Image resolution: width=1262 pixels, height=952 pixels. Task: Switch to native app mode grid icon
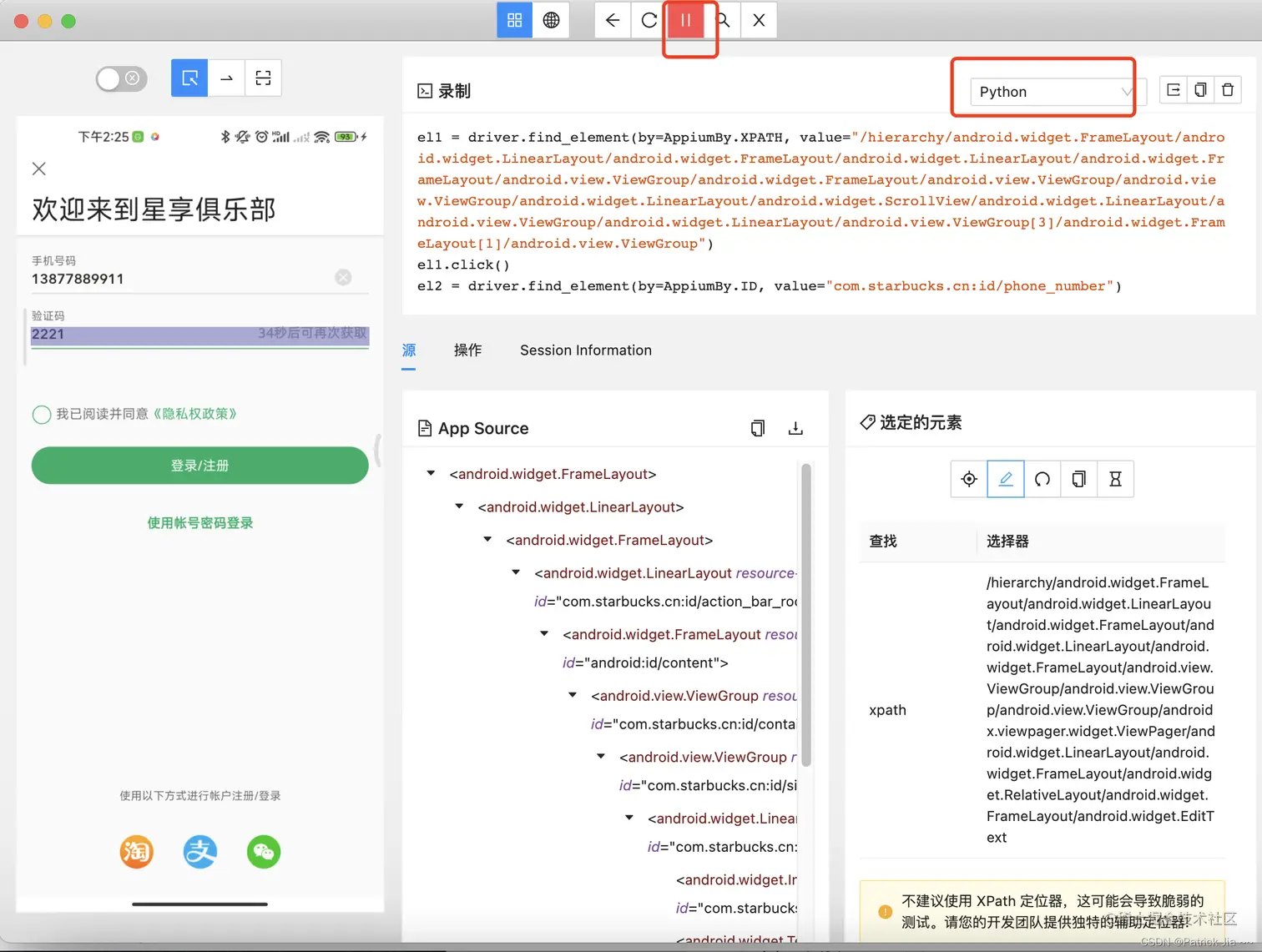click(515, 20)
